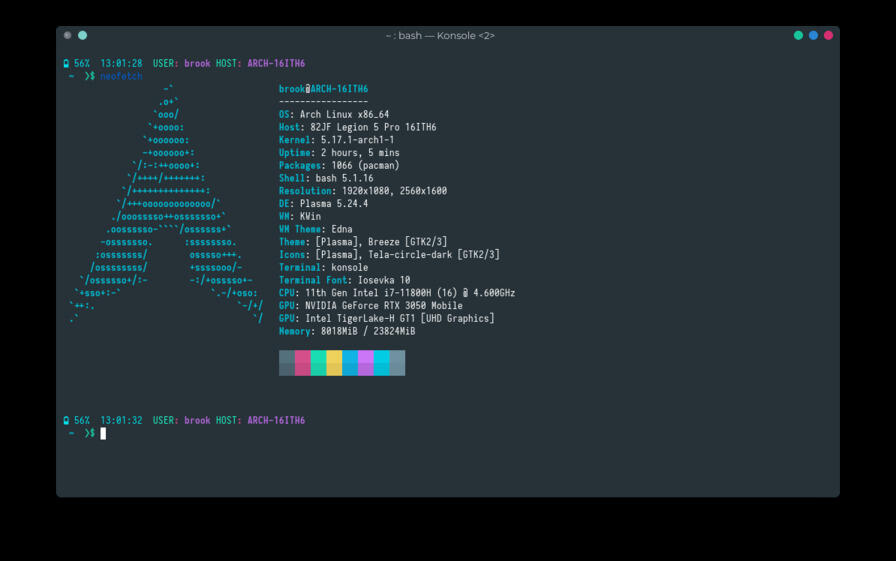Click the 'GPU: Intel TigerLake-H GT1' line
The image size is (896, 561).
point(387,319)
